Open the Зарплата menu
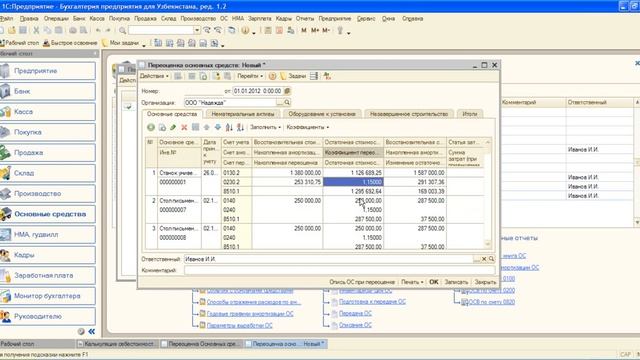Image resolution: width=640 pixels, height=360 pixels. pyautogui.click(x=260, y=19)
